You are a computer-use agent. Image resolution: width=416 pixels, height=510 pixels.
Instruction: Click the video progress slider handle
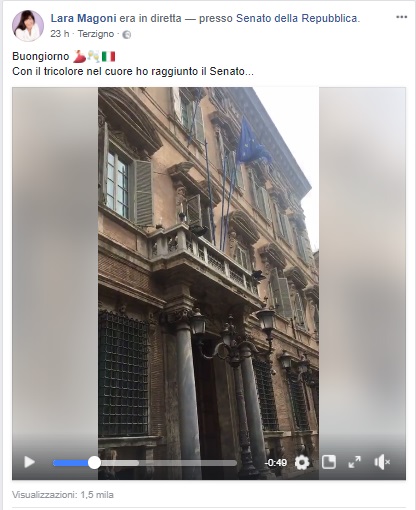click(94, 463)
